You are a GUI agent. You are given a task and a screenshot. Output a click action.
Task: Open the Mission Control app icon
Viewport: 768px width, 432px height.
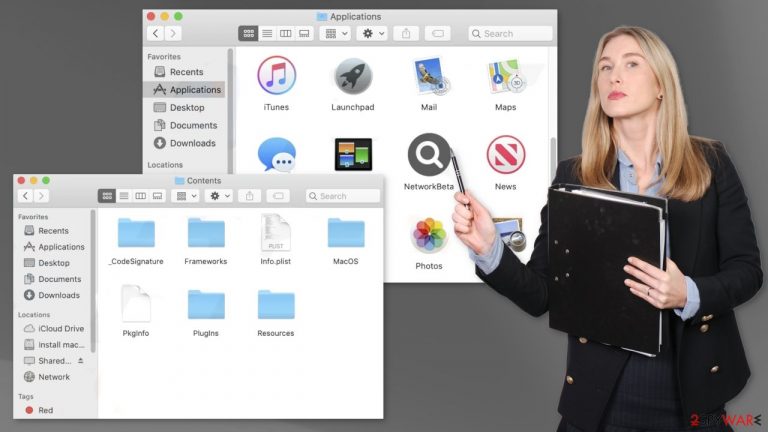click(353, 155)
